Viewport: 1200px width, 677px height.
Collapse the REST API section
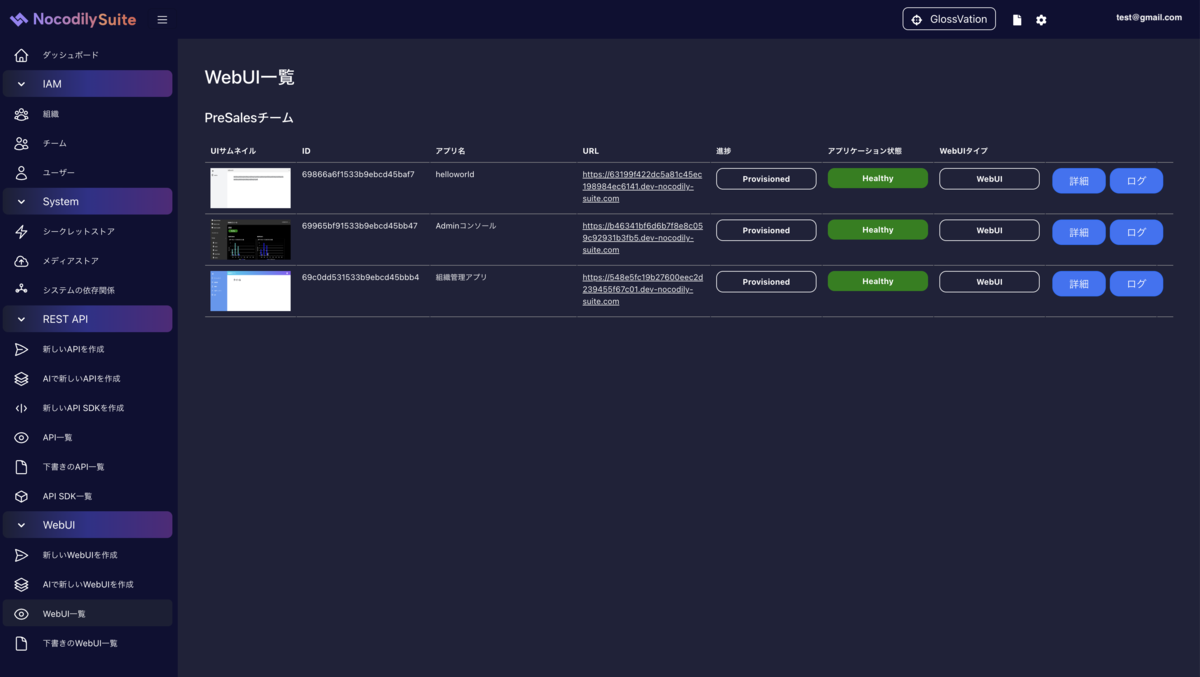[x=88, y=319]
